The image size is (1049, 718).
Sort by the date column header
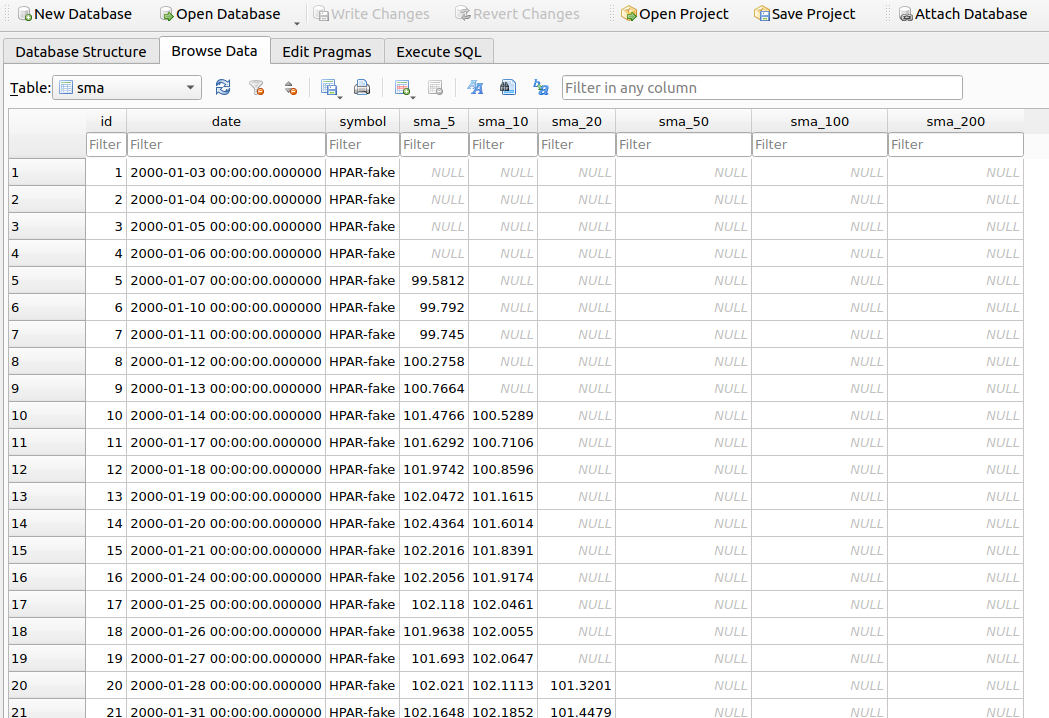coord(226,121)
